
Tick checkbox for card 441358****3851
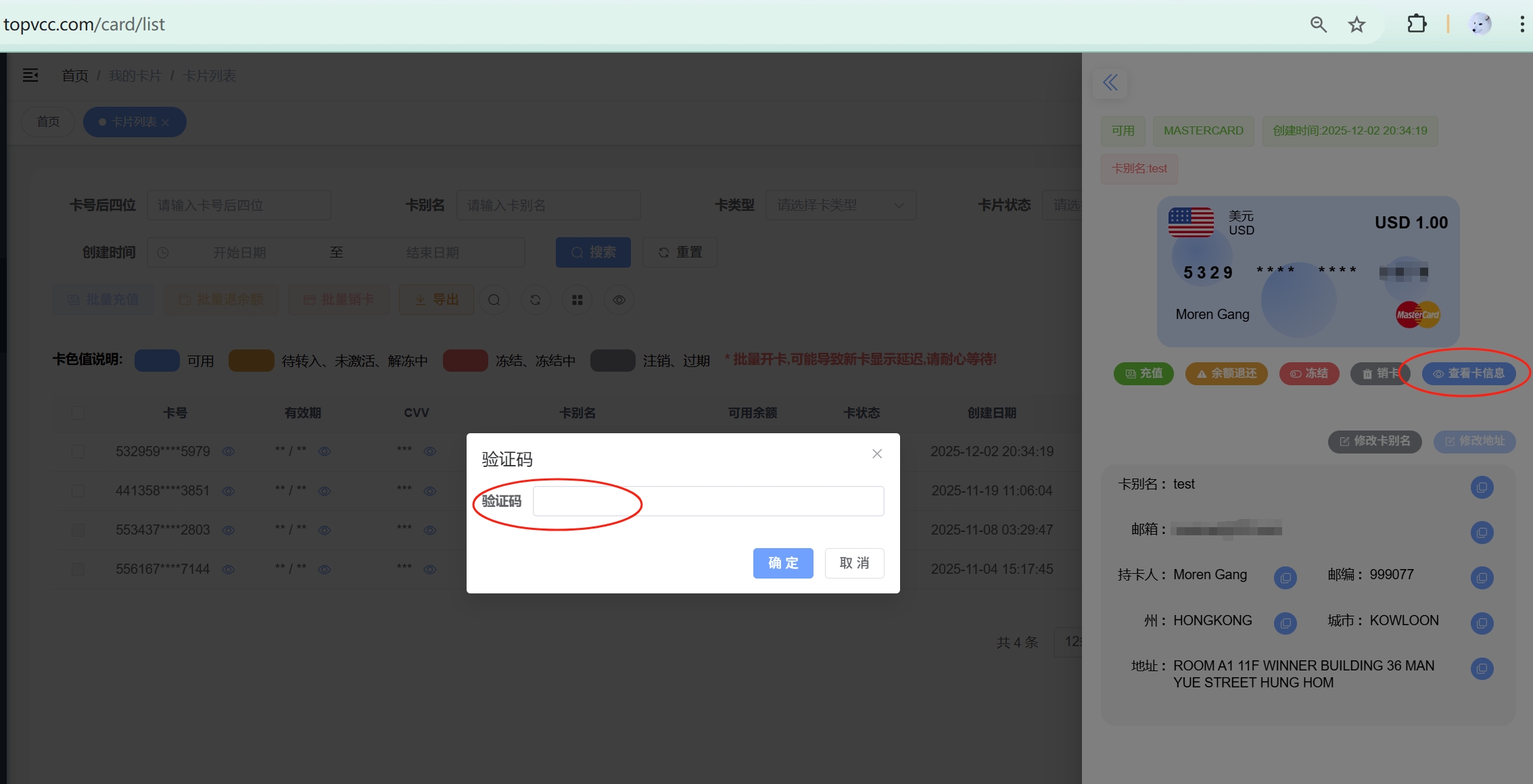click(x=78, y=491)
